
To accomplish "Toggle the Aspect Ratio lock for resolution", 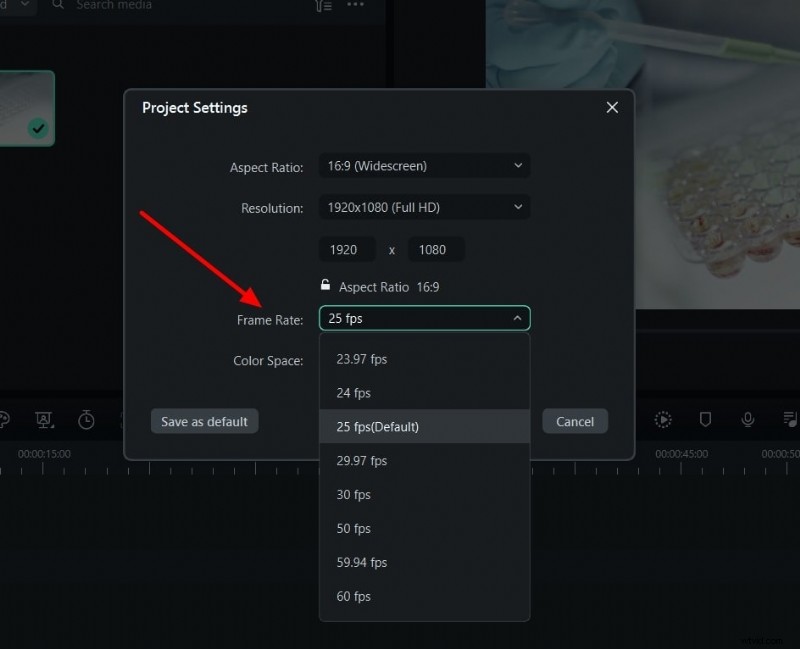I will (x=325, y=286).
